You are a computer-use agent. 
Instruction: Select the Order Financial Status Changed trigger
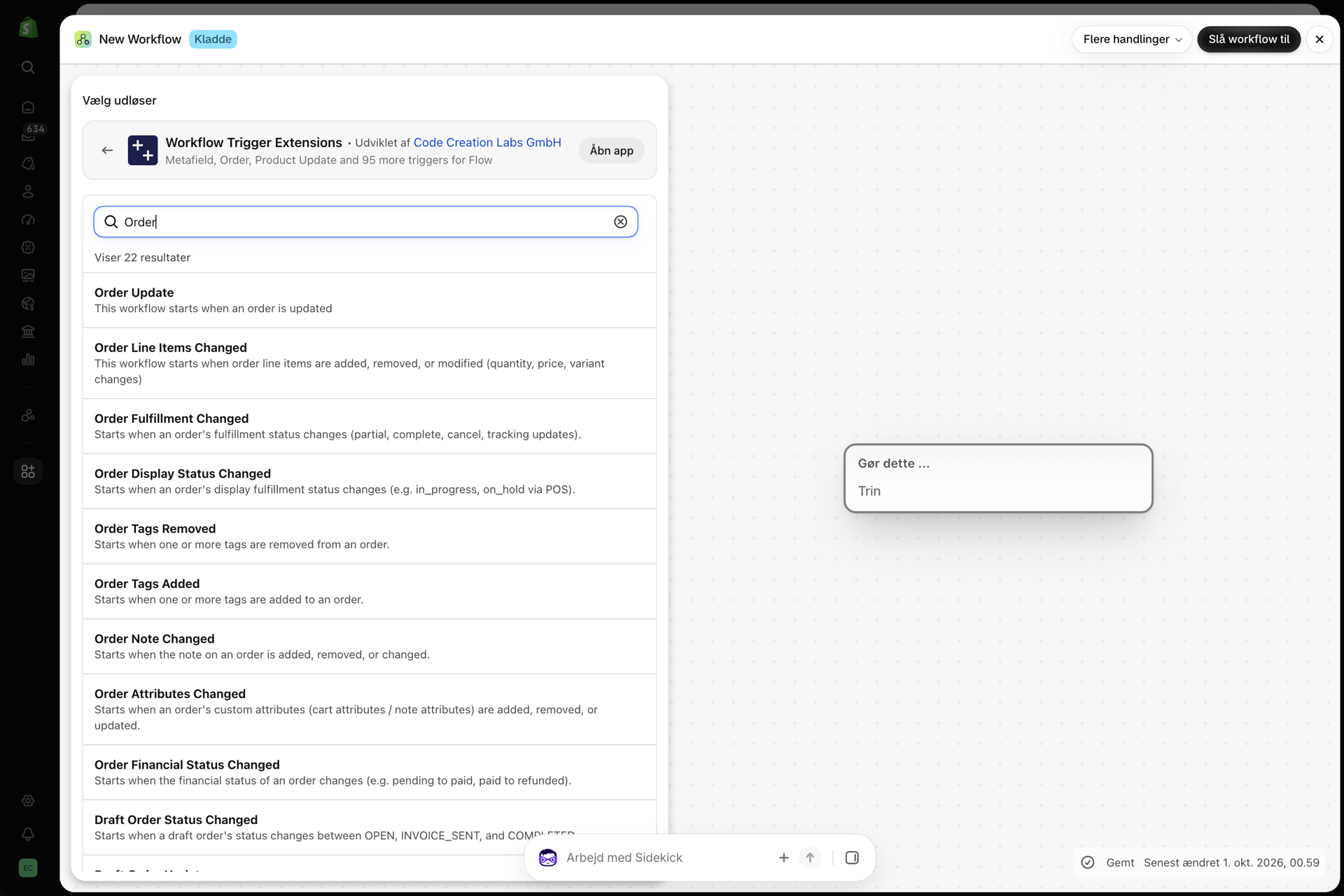point(370,773)
